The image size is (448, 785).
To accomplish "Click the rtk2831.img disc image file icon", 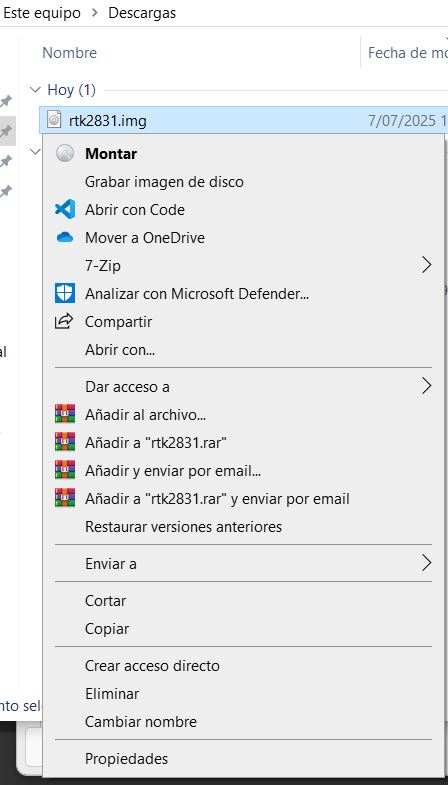I will coord(54,120).
